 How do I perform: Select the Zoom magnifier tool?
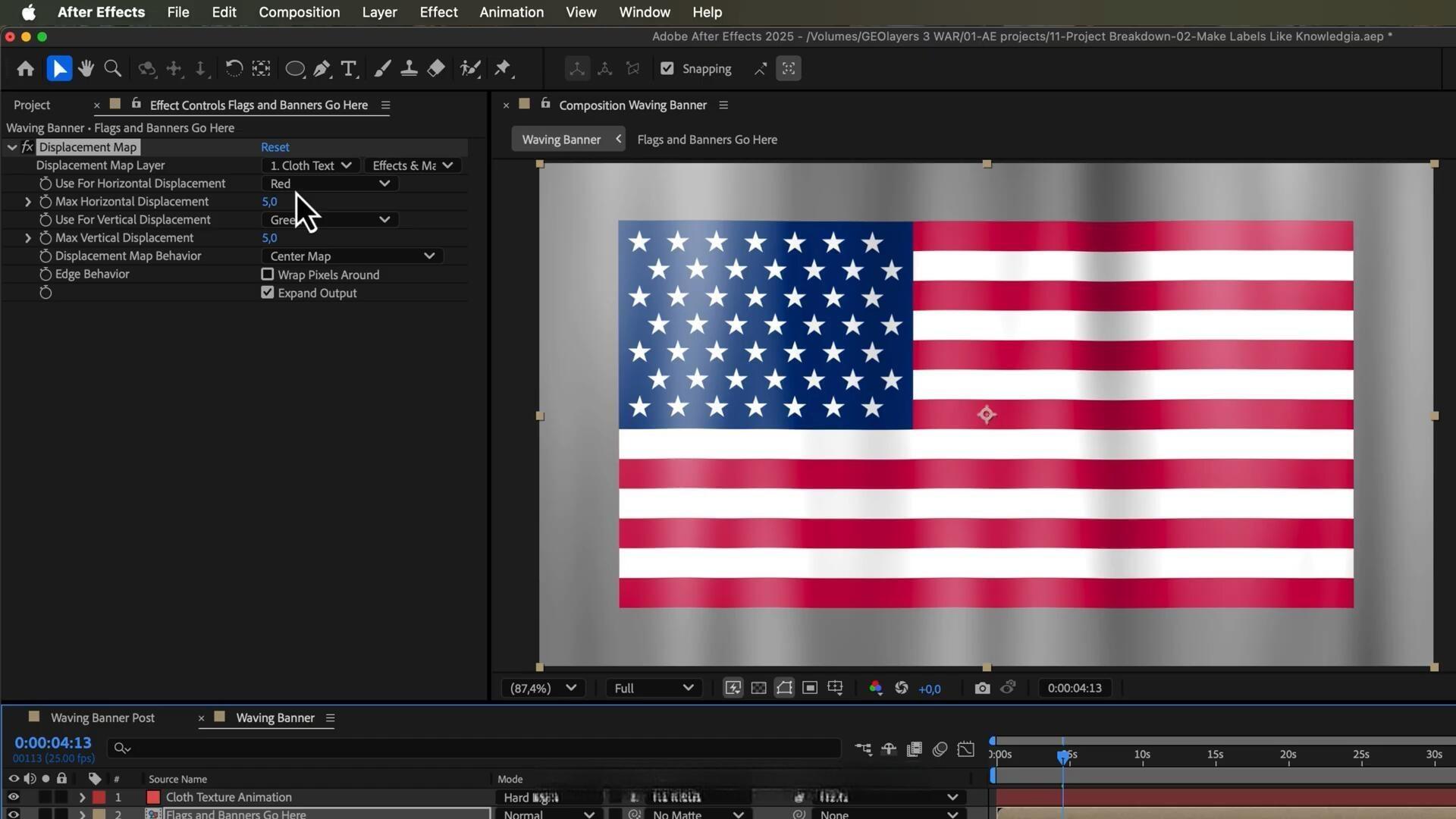click(112, 69)
